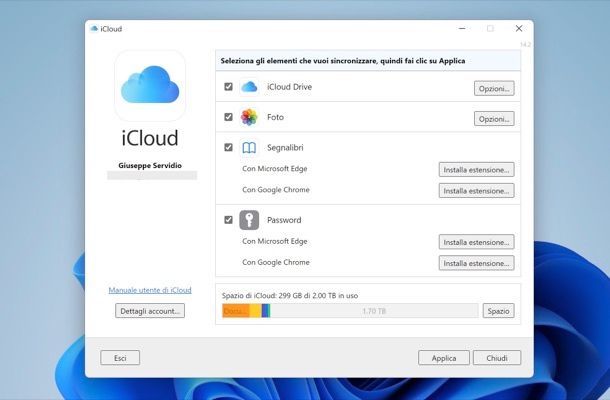Click the Password label text
Screen dimensions: 610x400
click(x=284, y=220)
